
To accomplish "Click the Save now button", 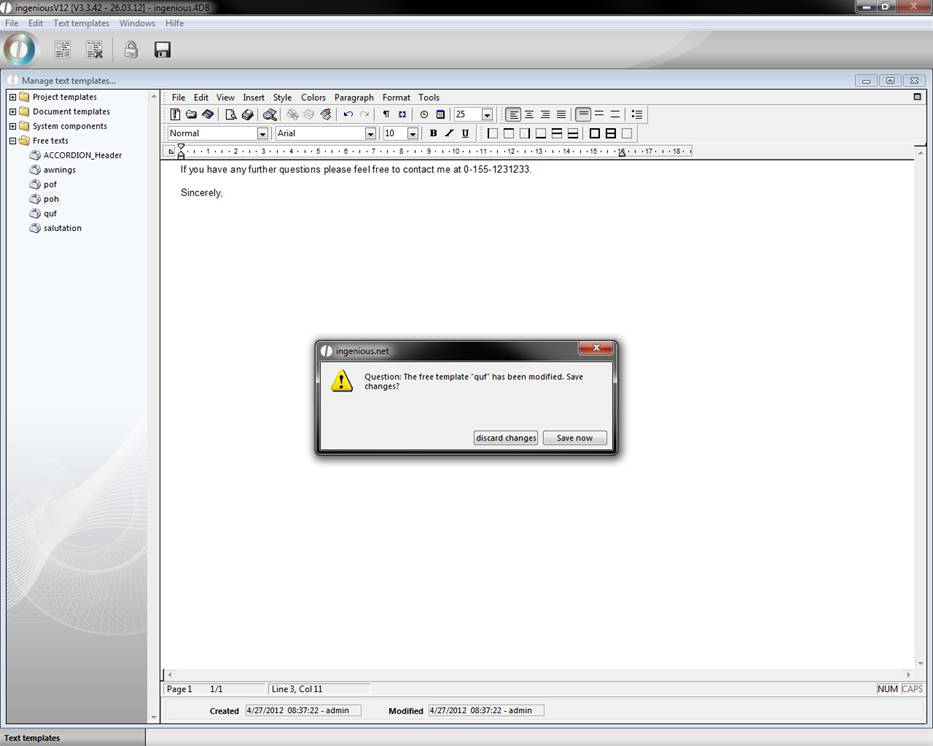I will pos(574,438).
